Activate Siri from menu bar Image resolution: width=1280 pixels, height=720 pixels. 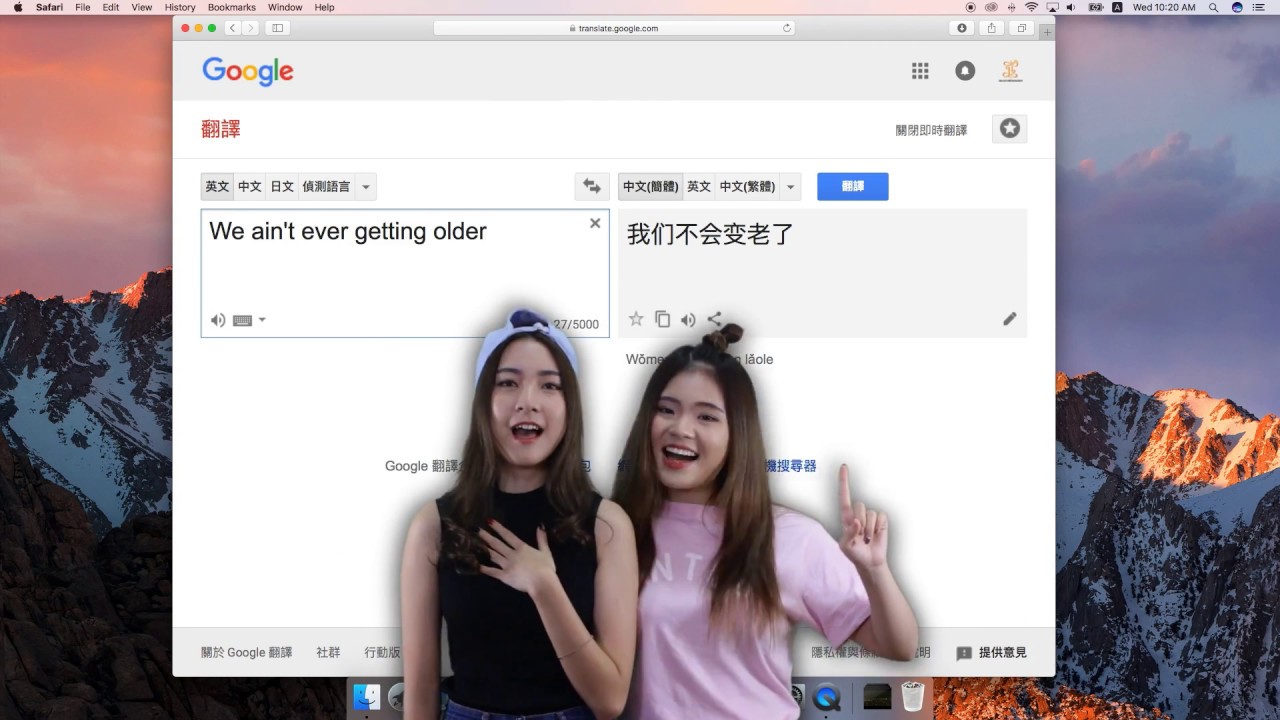tap(1237, 7)
